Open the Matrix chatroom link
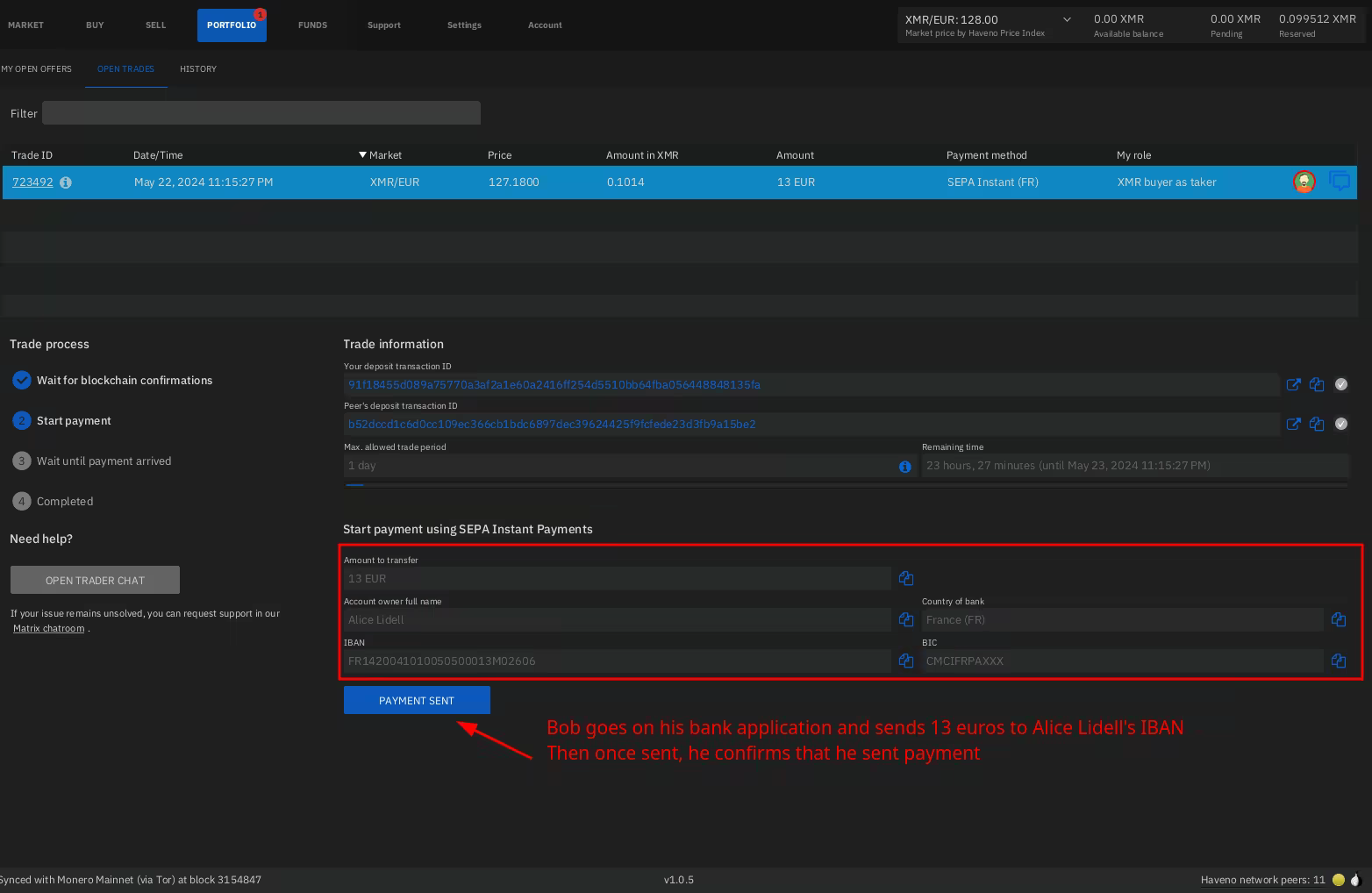The image size is (1372, 893). [49, 628]
